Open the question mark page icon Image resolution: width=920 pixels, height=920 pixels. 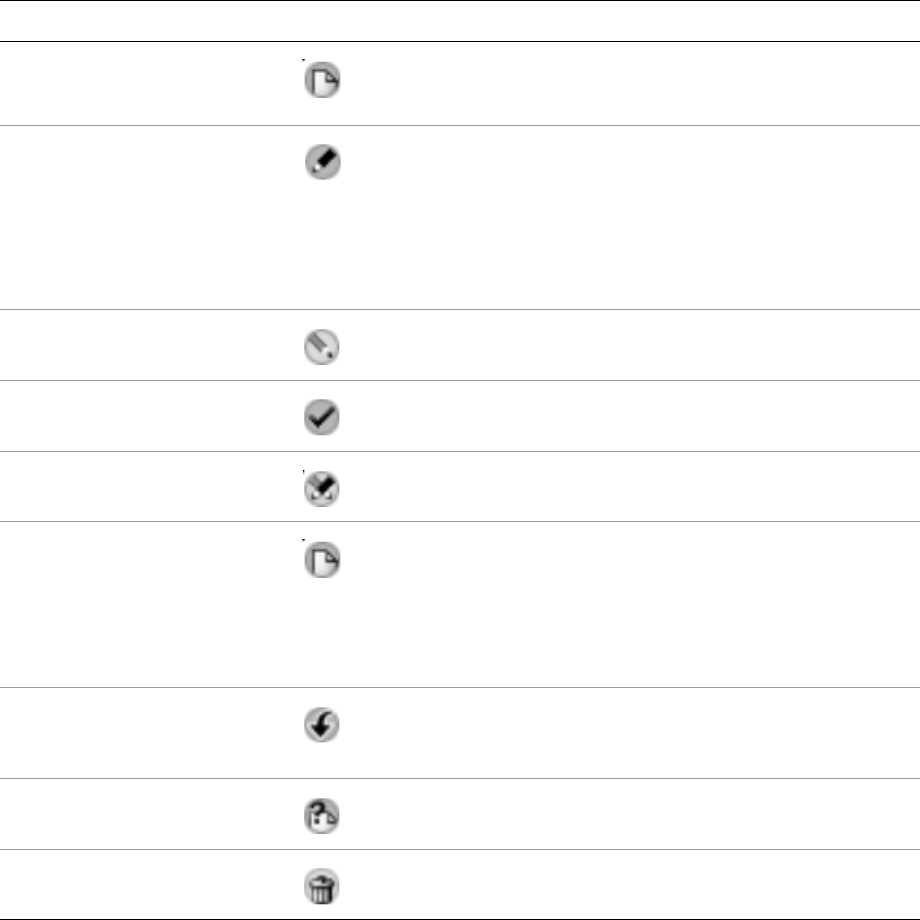322,816
